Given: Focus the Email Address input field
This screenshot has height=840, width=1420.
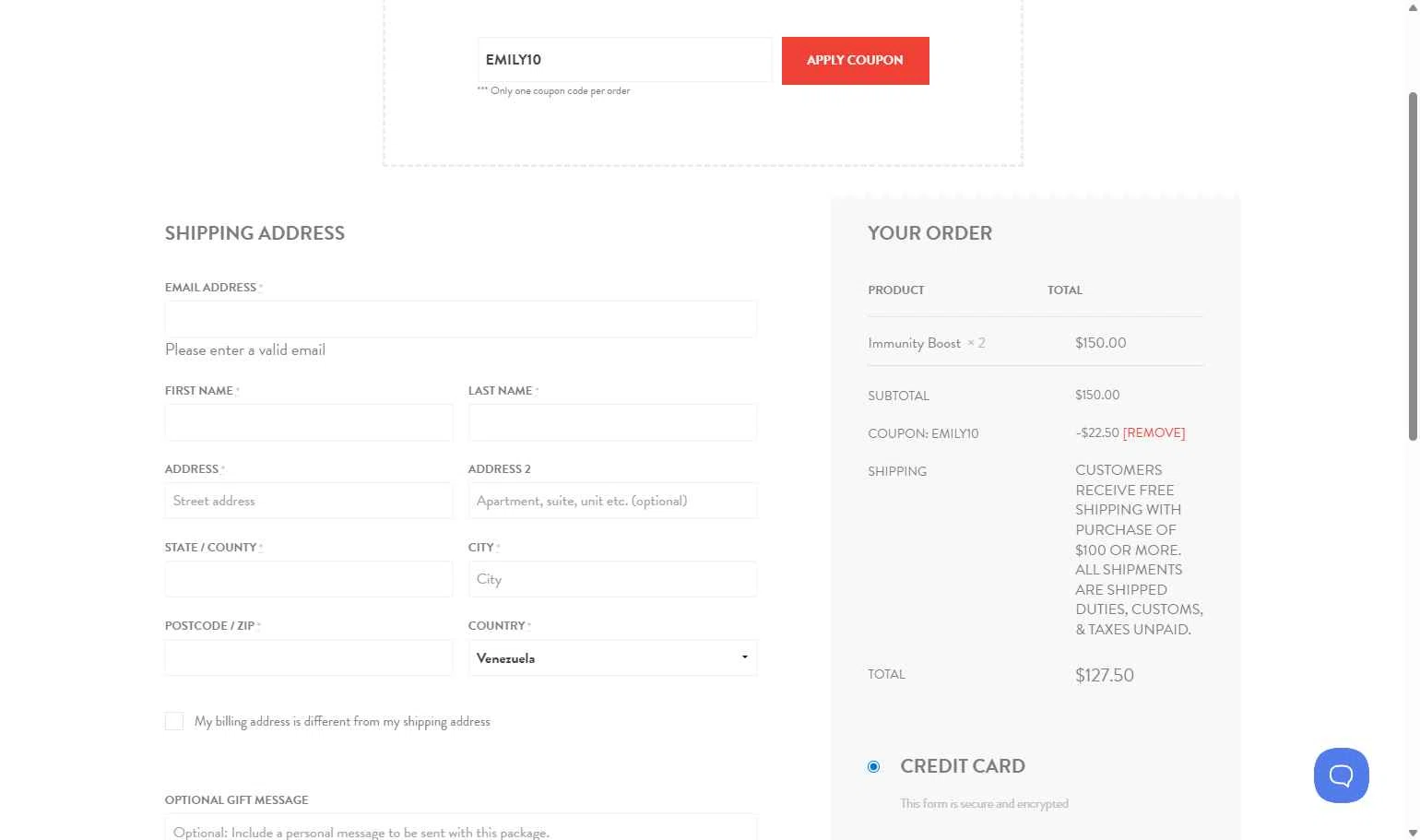Looking at the screenshot, I should point(461,319).
